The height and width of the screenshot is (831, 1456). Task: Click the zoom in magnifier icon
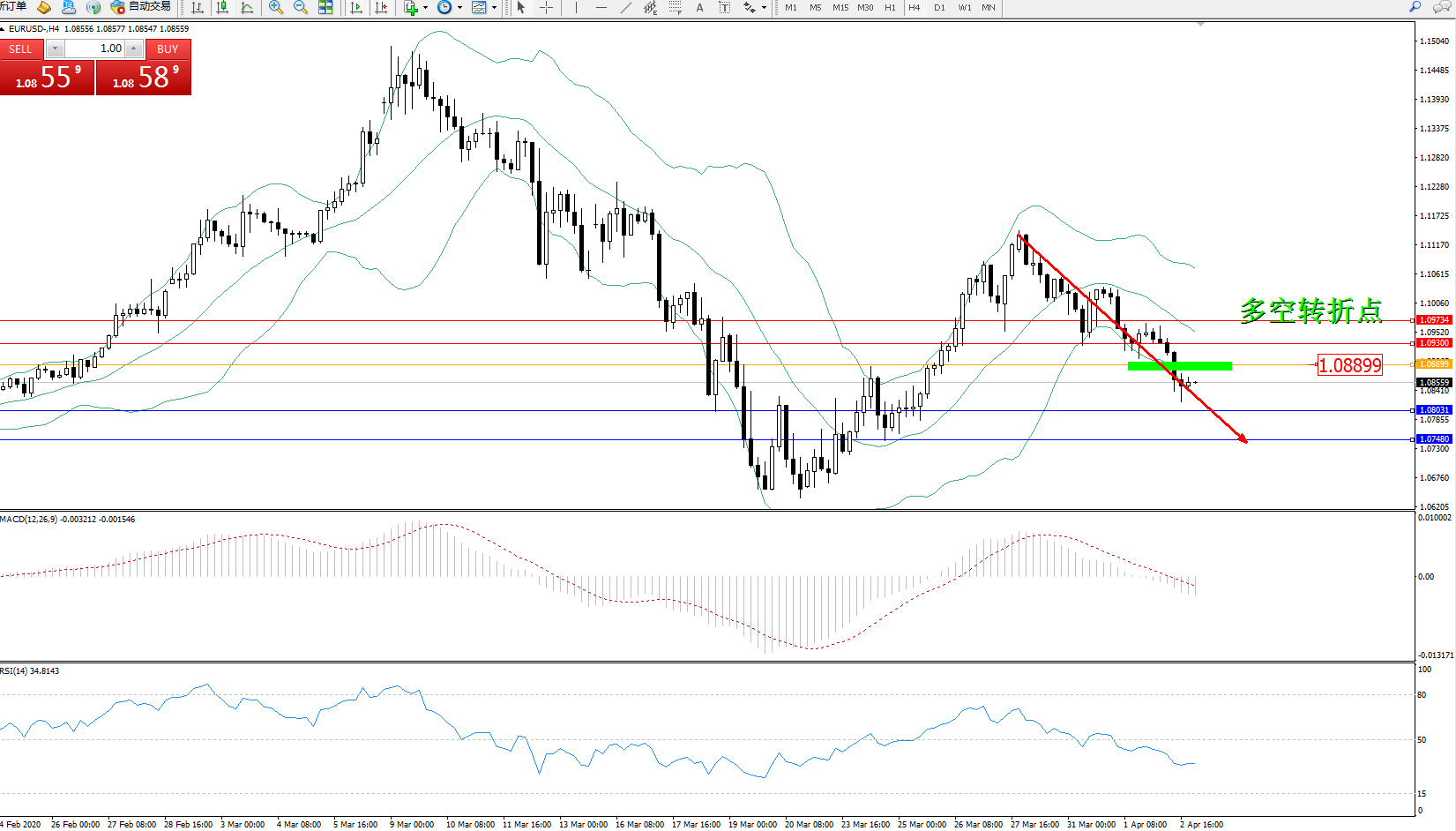[276, 8]
